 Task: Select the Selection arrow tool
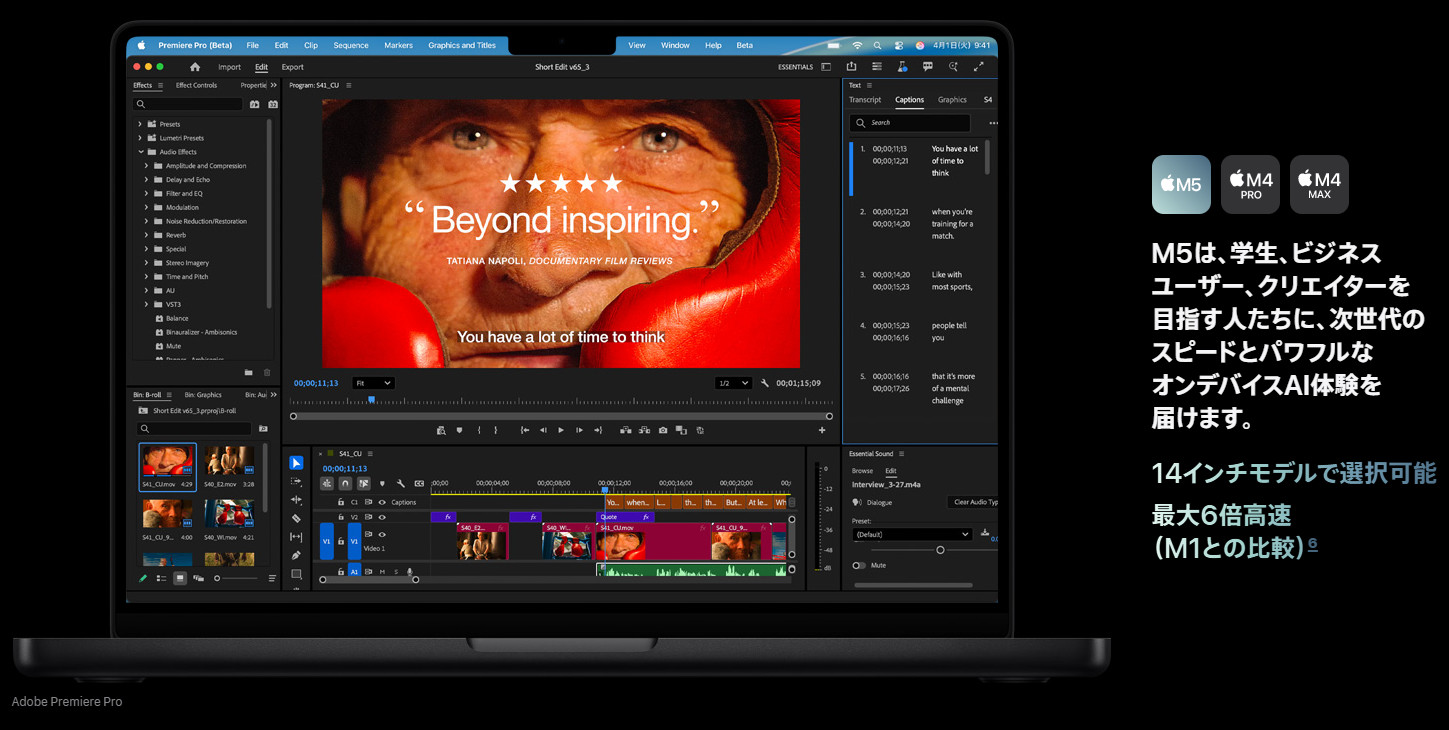click(296, 463)
